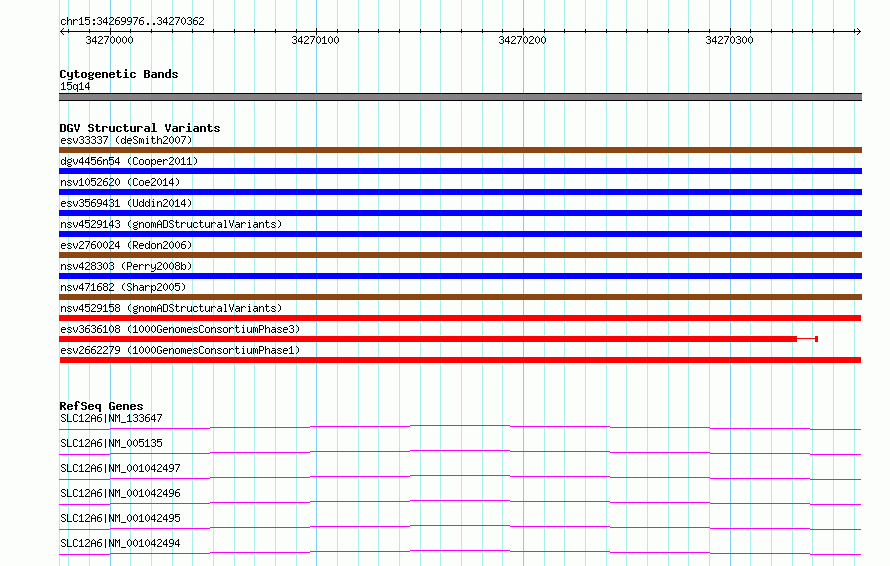Open esv2662279 1000GenomesConsortiumPhase1 label
The image size is (890, 566).
180,350
